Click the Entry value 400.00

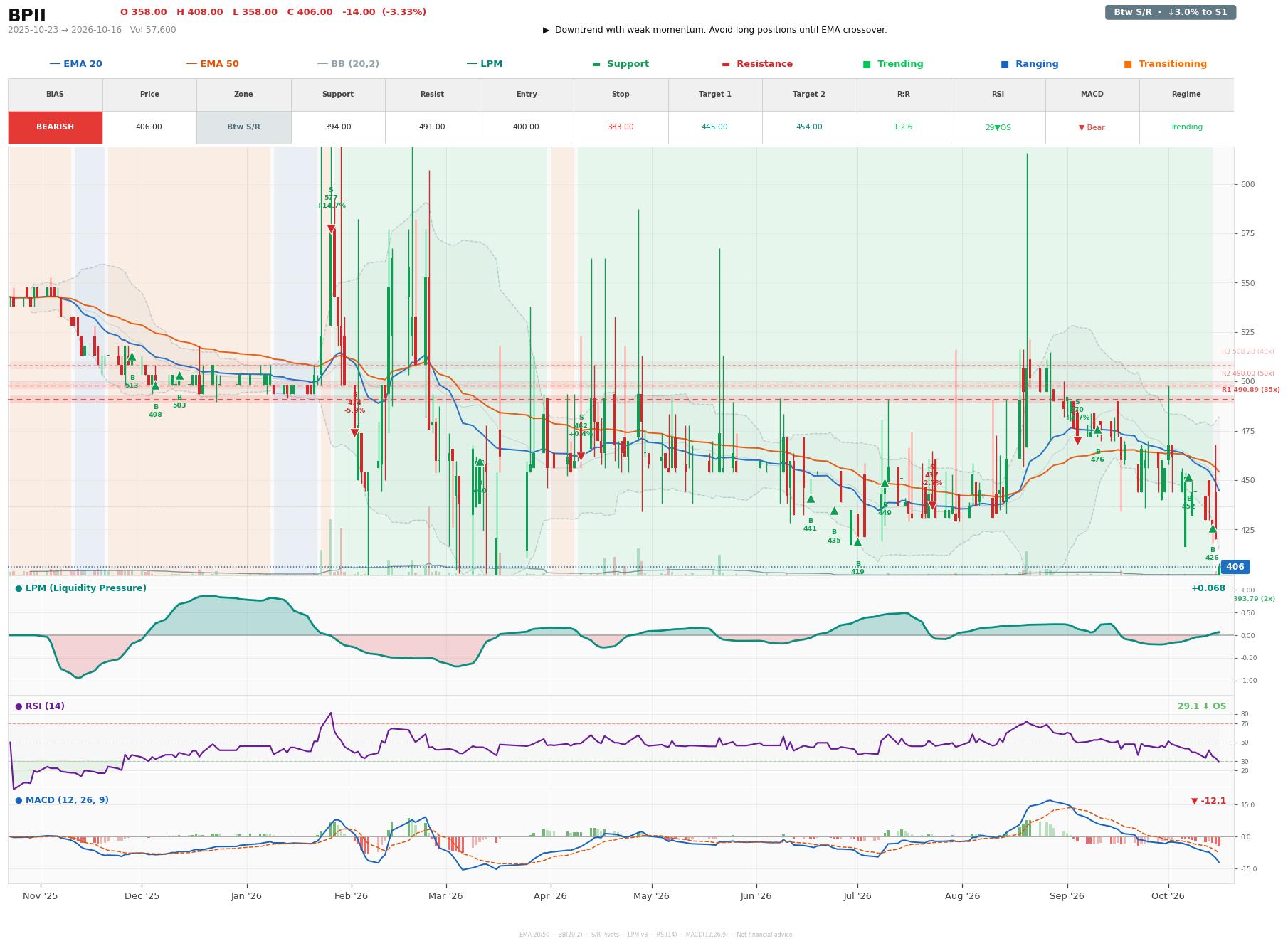pyautogui.click(x=526, y=127)
